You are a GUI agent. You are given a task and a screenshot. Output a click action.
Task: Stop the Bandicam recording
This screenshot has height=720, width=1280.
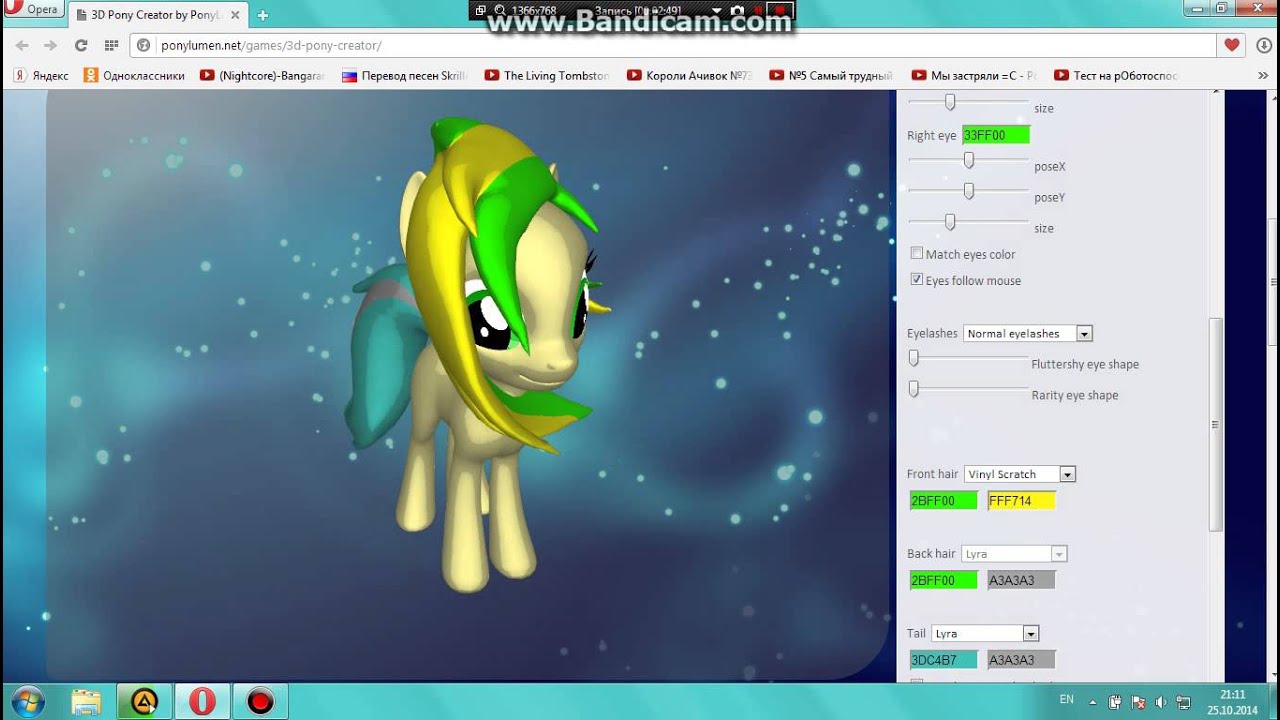point(781,10)
